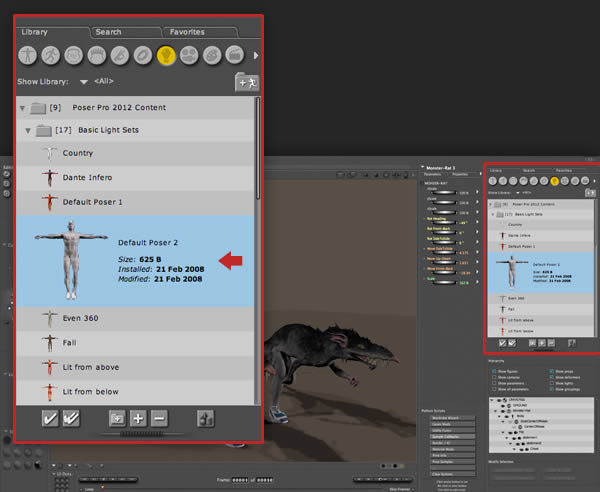Viewport: 600px width, 492px height.
Task: Click the figure-with-box icon in enlarged Library footer
Action: tap(205, 418)
